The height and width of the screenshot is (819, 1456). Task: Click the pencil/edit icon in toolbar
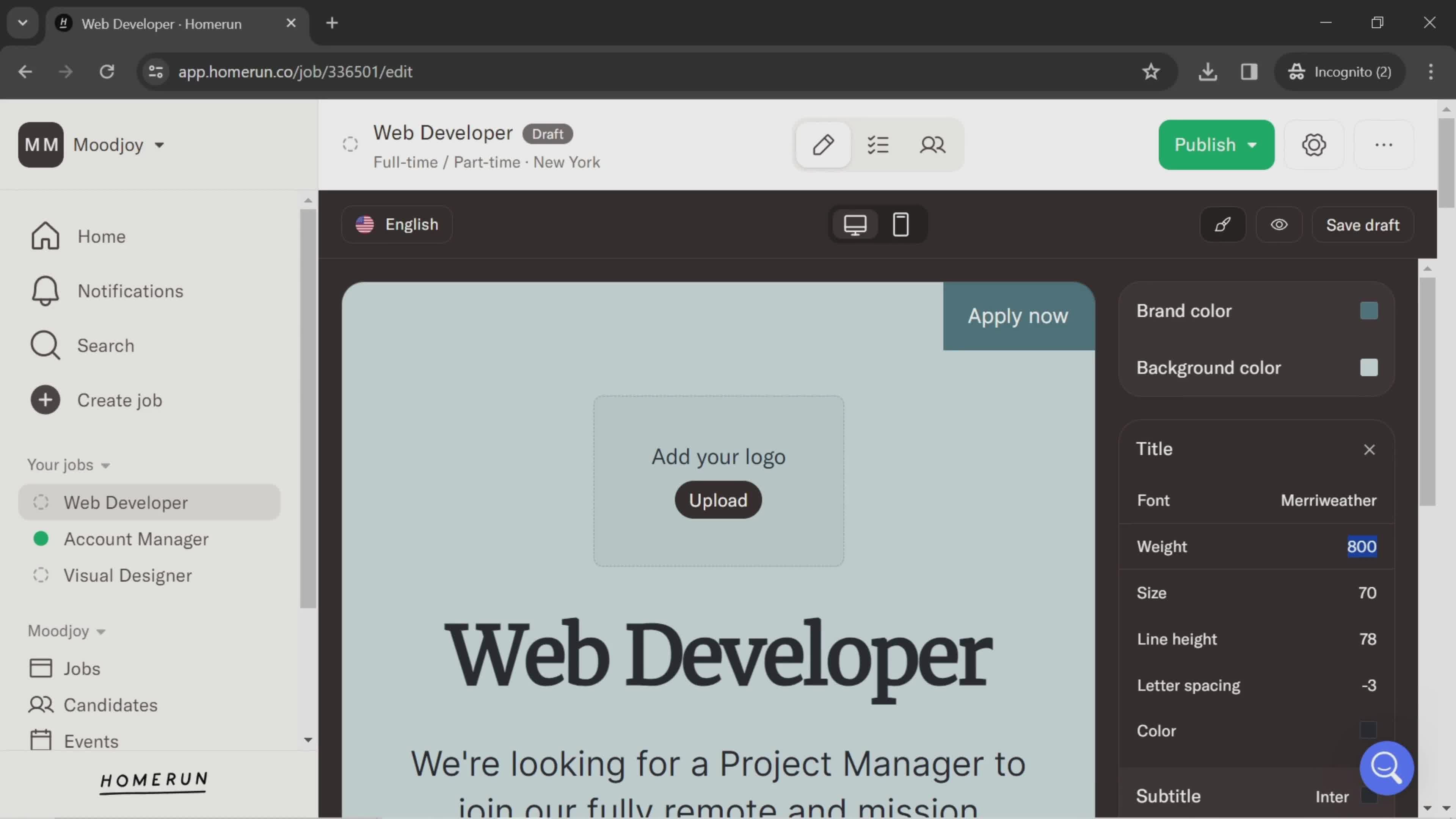(x=823, y=145)
